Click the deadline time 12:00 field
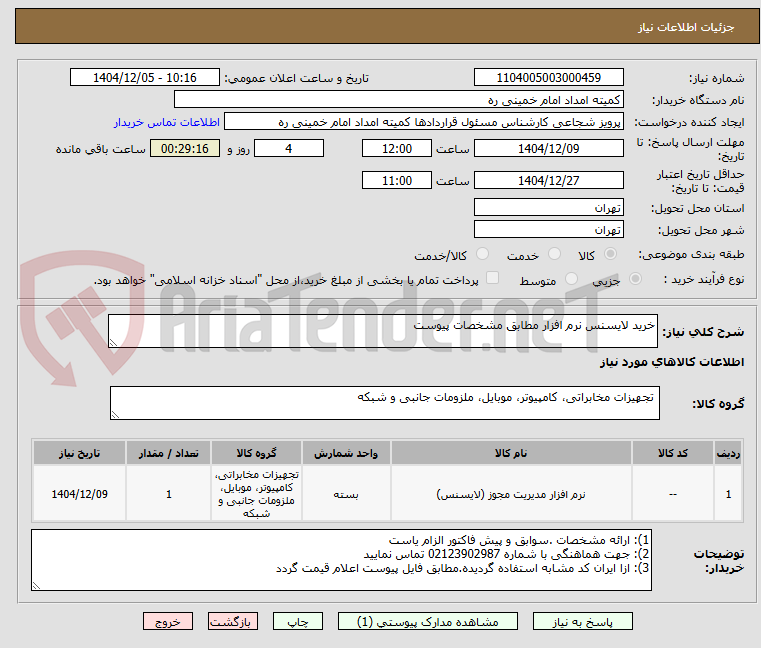 pyautogui.click(x=397, y=149)
